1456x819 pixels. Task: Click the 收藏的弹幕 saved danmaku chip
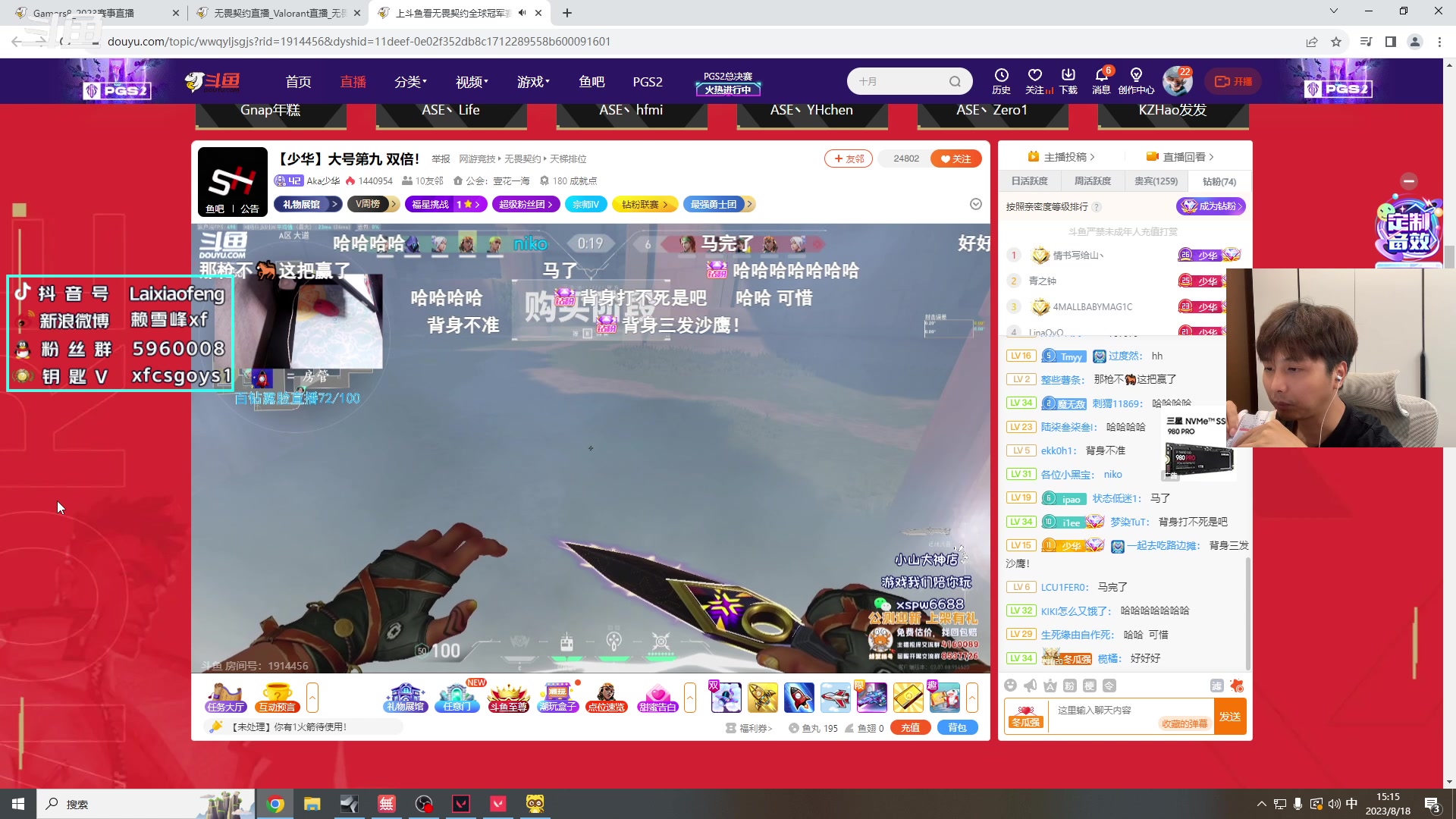point(1185,723)
